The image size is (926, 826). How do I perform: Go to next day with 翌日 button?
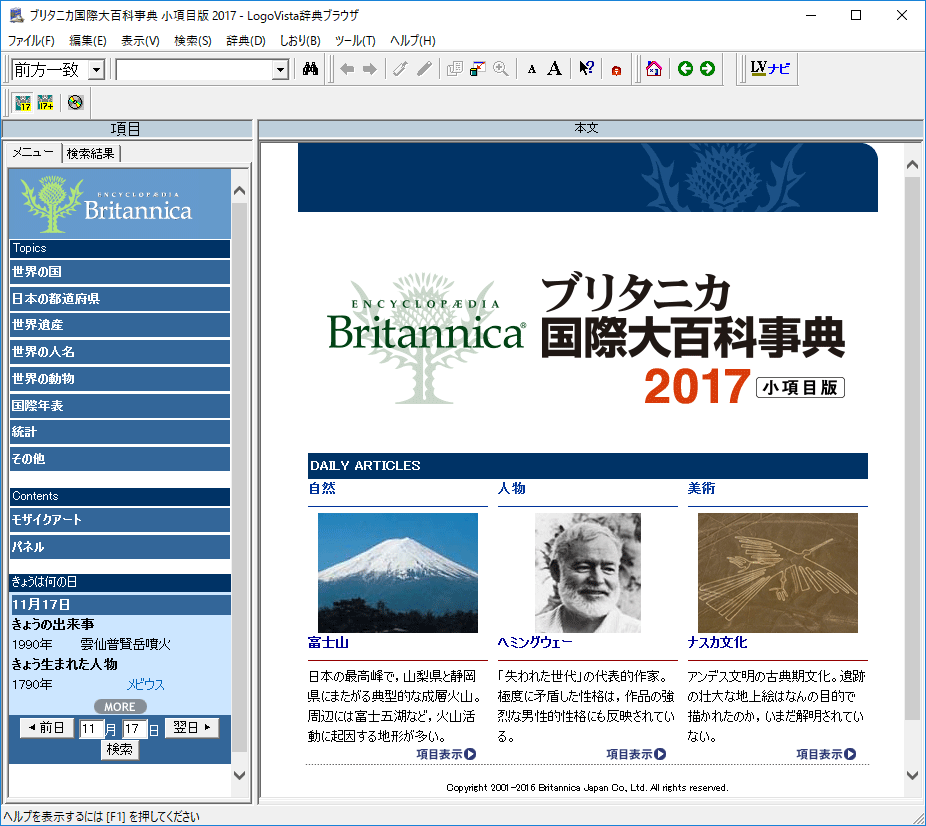(192, 728)
